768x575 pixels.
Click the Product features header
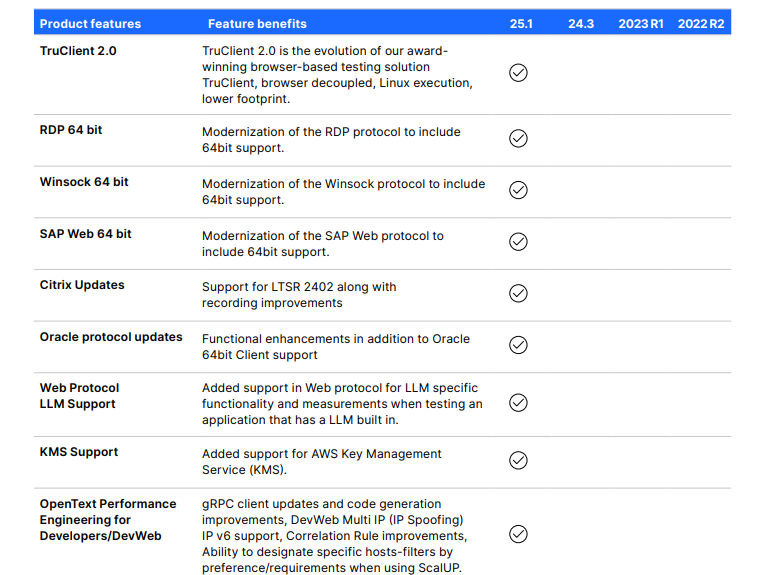(x=90, y=23)
